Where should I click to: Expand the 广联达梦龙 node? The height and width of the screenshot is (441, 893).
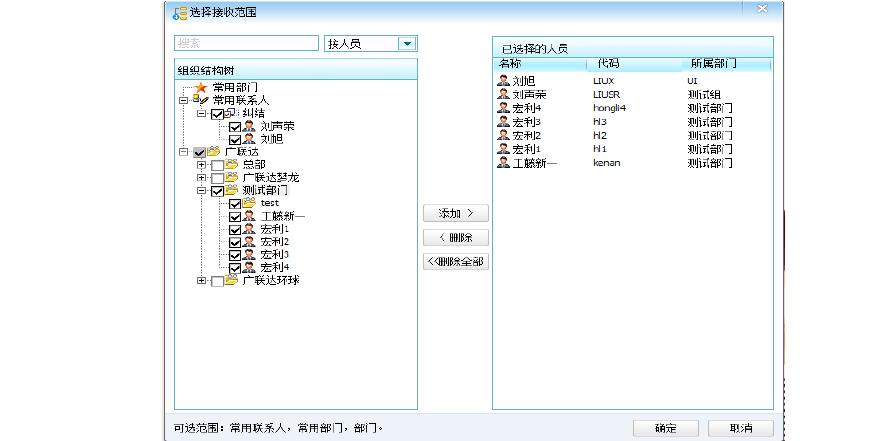point(201,178)
